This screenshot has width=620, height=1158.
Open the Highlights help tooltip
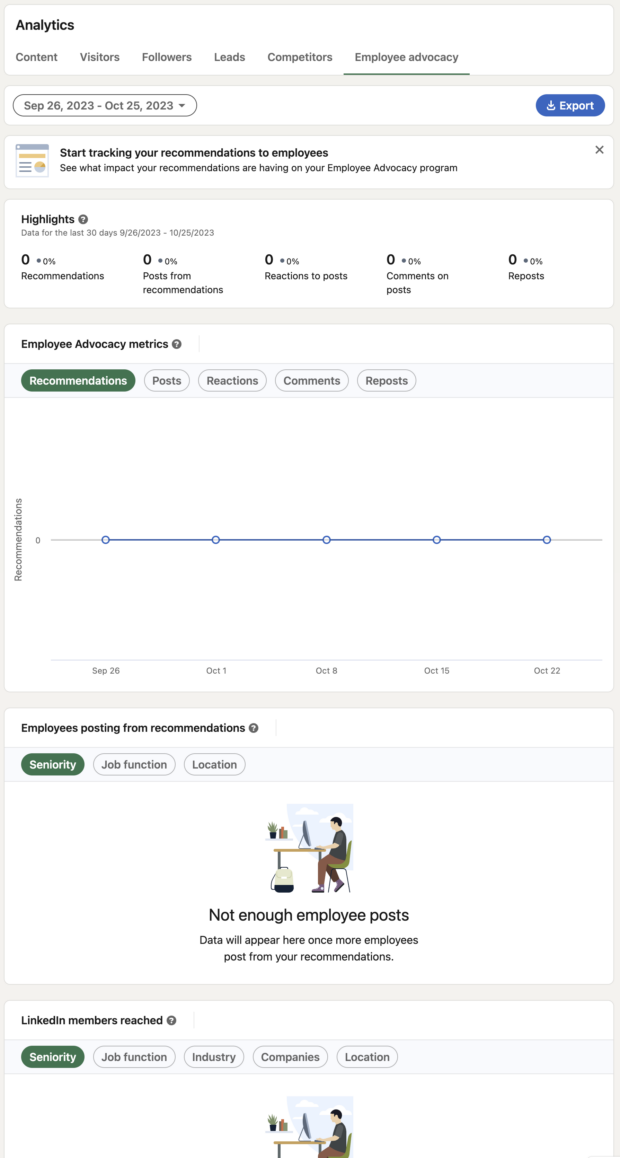click(x=83, y=219)
